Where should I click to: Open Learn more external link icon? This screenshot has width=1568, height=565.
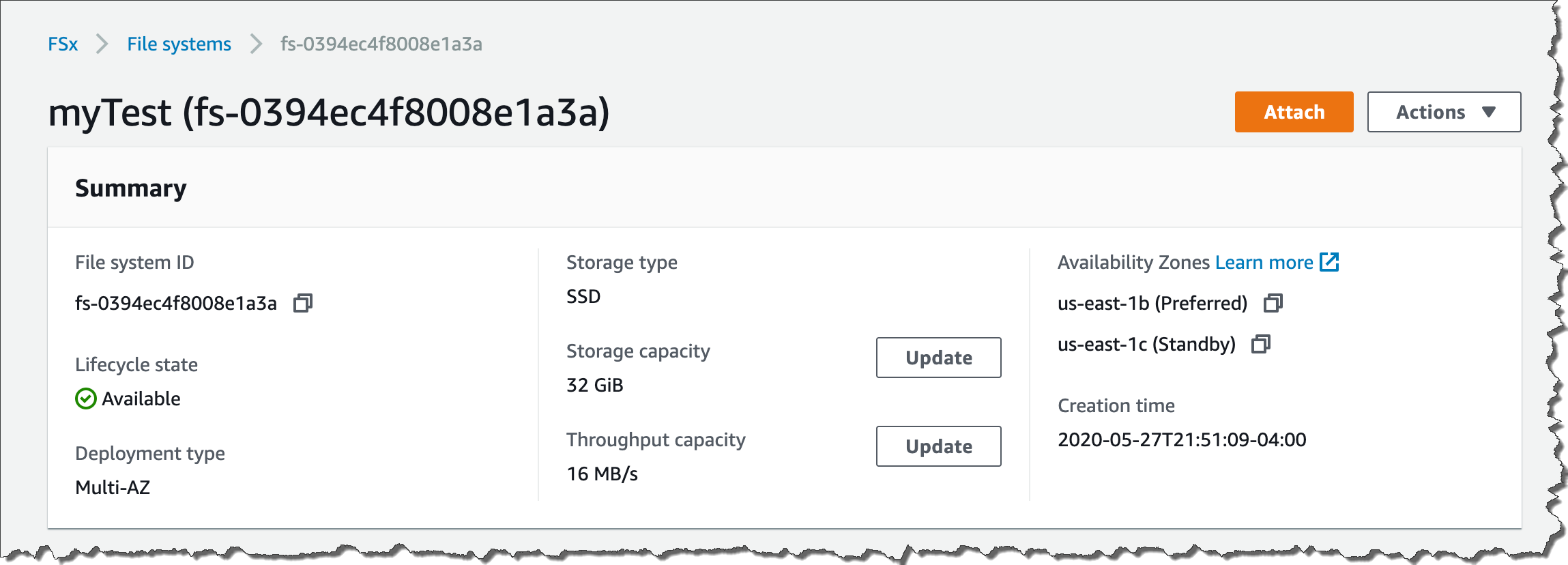coord(1329,262)
